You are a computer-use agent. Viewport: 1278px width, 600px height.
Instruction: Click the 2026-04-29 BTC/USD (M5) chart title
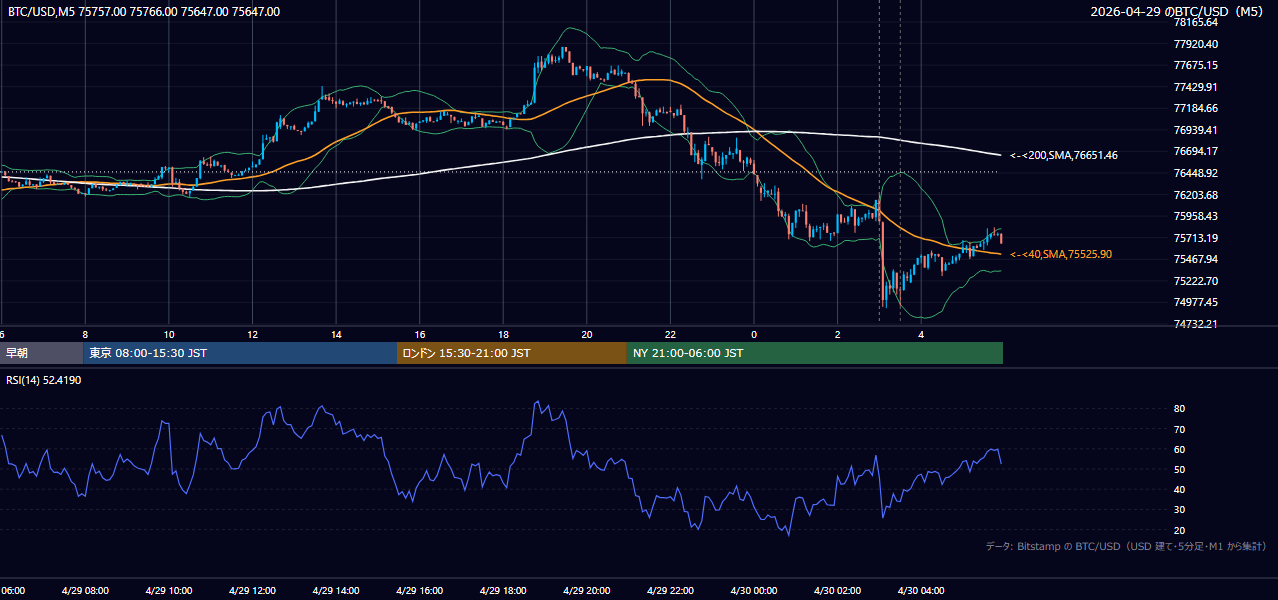[1179, 12]
